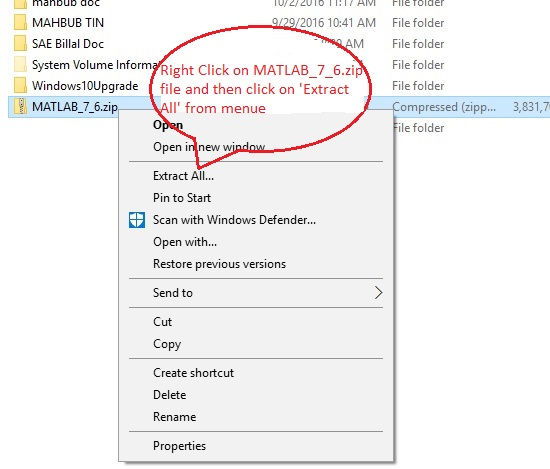The width and height of the screenshot is (550, 469).
Task: Select the SAE Billal Doc folder name
Action: point(68,44)
